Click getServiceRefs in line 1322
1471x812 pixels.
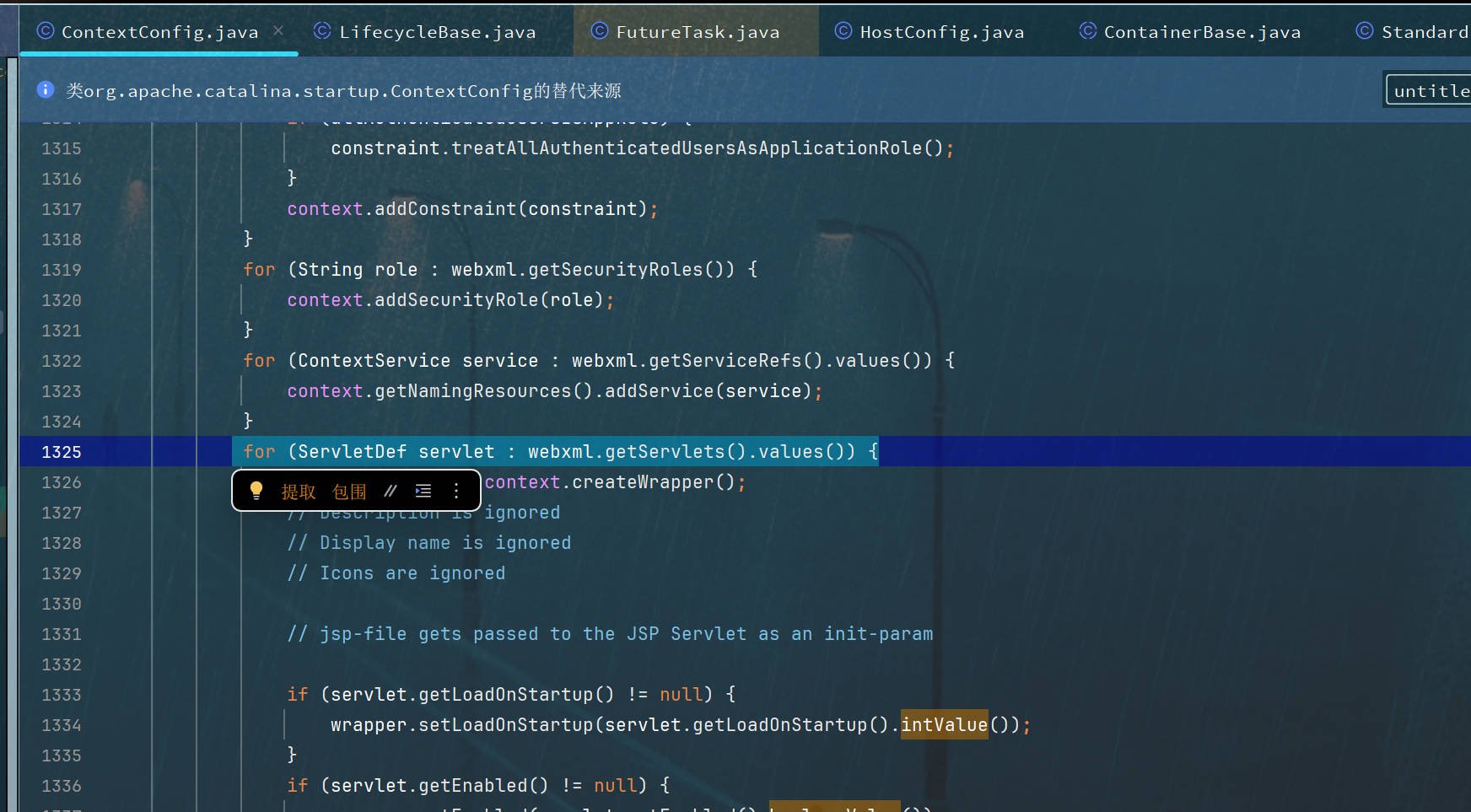[x=725, y=361]
